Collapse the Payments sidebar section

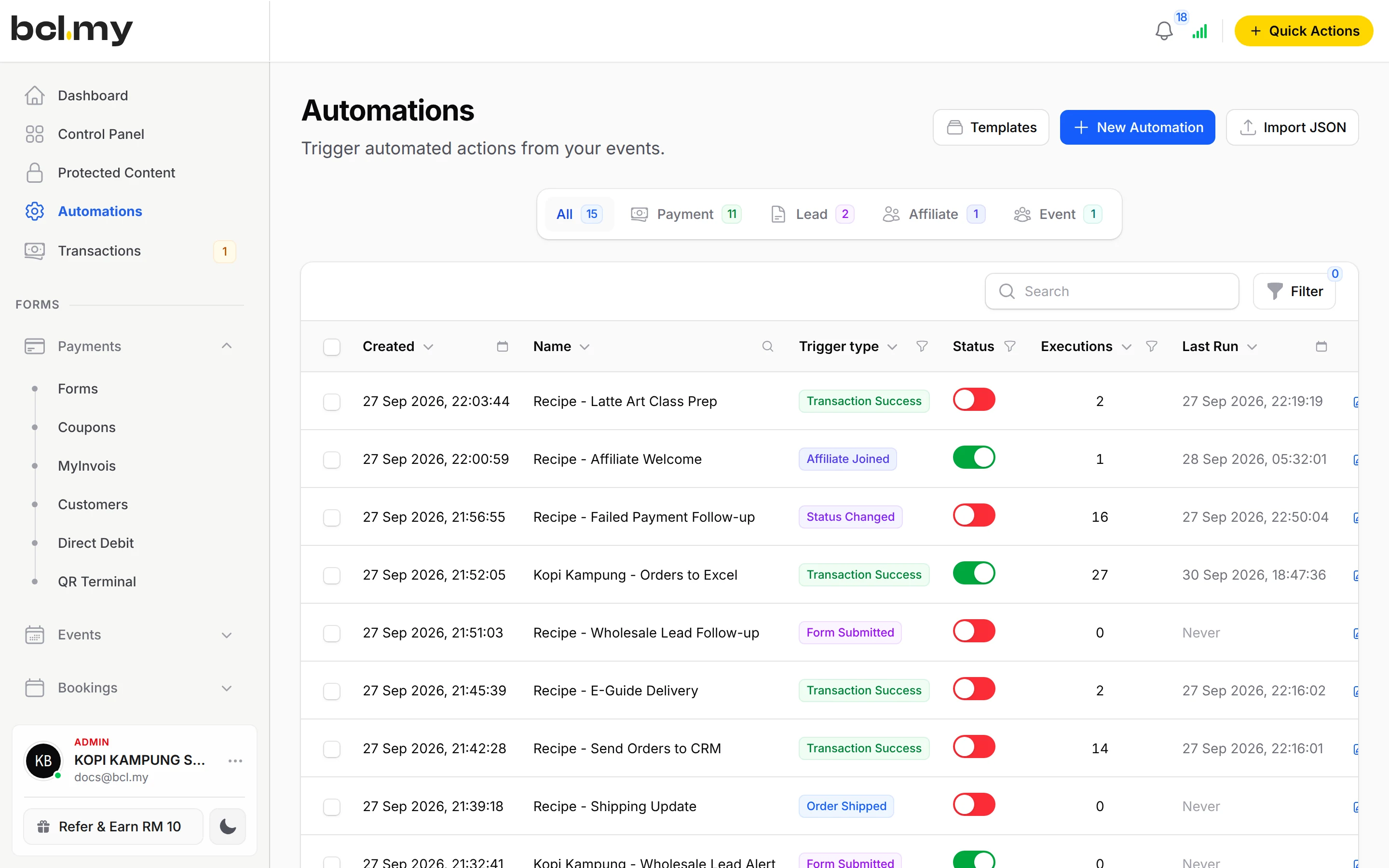coord(227,346)
